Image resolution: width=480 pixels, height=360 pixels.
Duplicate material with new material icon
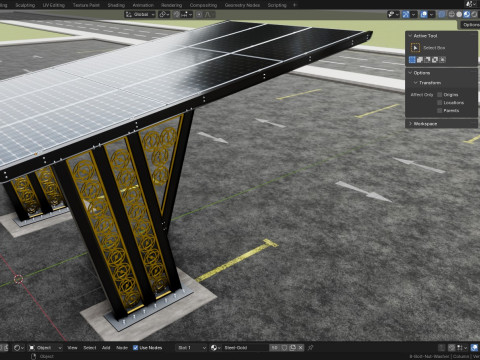tap(292, 348)
